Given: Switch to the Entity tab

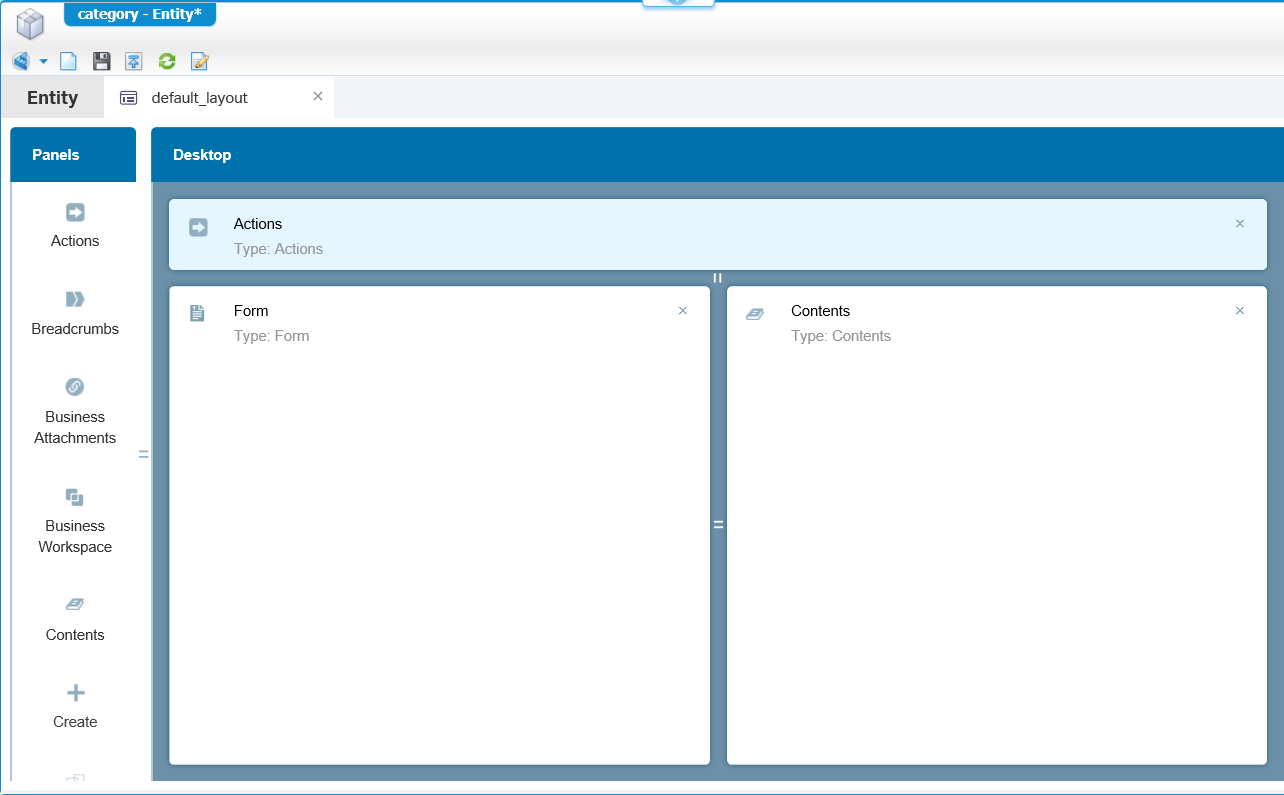Looking at the screenshot, I should [x=52, y=98].
